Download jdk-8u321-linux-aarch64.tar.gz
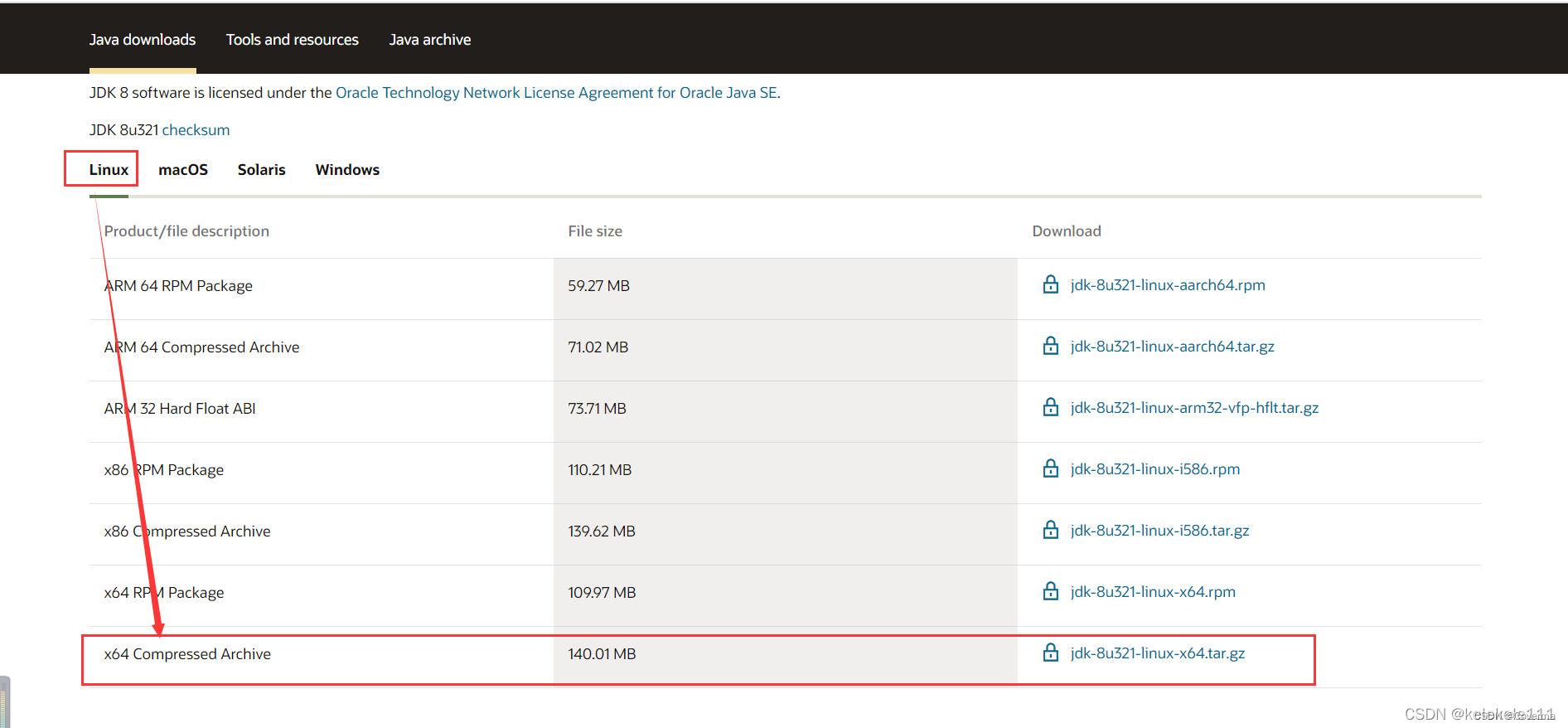The image size is (1568, 728). [1173, 347]
